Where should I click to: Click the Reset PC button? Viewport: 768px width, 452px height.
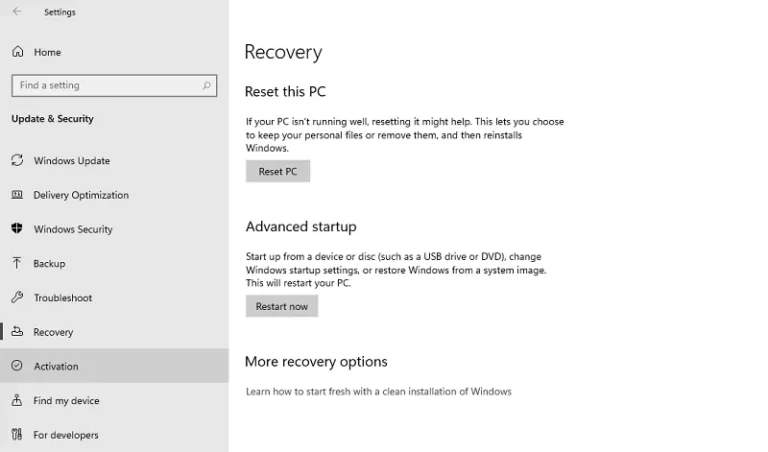tap(278, 171)
